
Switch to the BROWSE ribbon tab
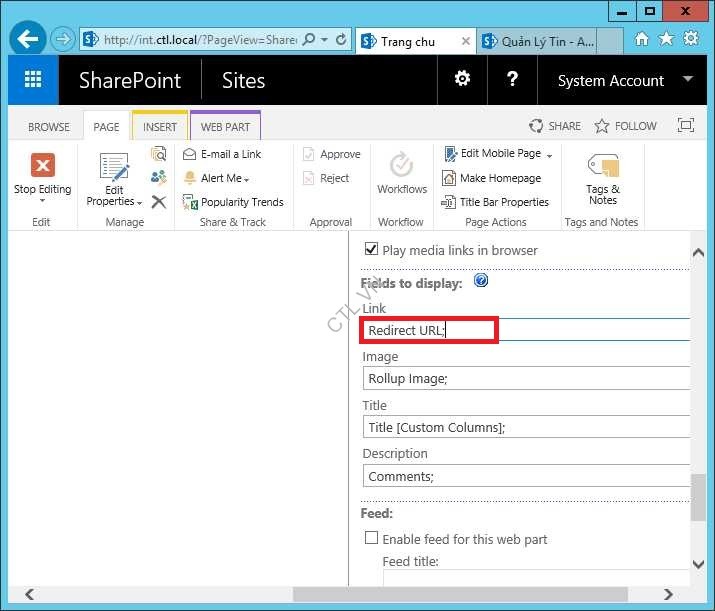click(x=49, y=127)
